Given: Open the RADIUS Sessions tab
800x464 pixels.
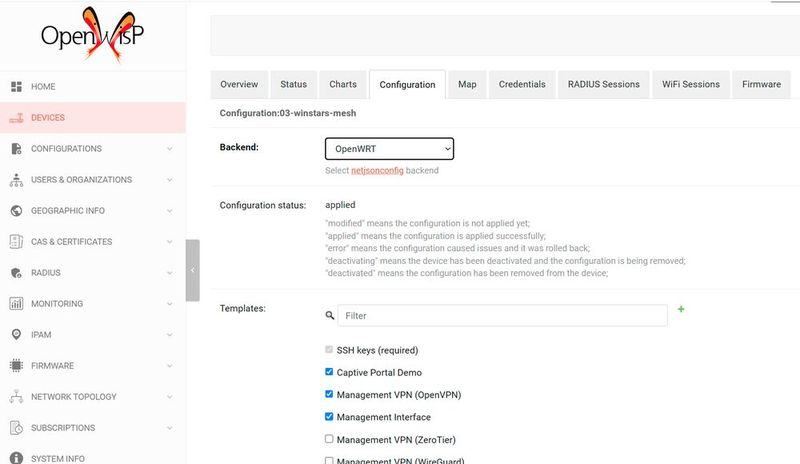Looking at the screenshot, I should 603,85.
